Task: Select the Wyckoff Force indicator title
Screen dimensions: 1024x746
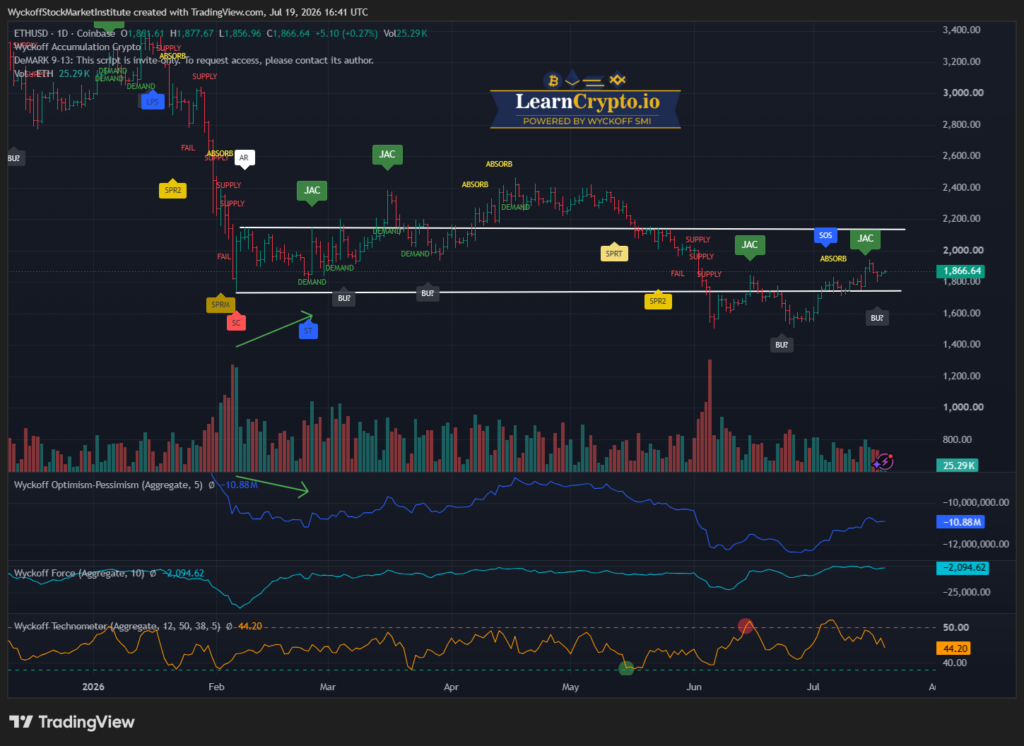Action: point(79,574)
